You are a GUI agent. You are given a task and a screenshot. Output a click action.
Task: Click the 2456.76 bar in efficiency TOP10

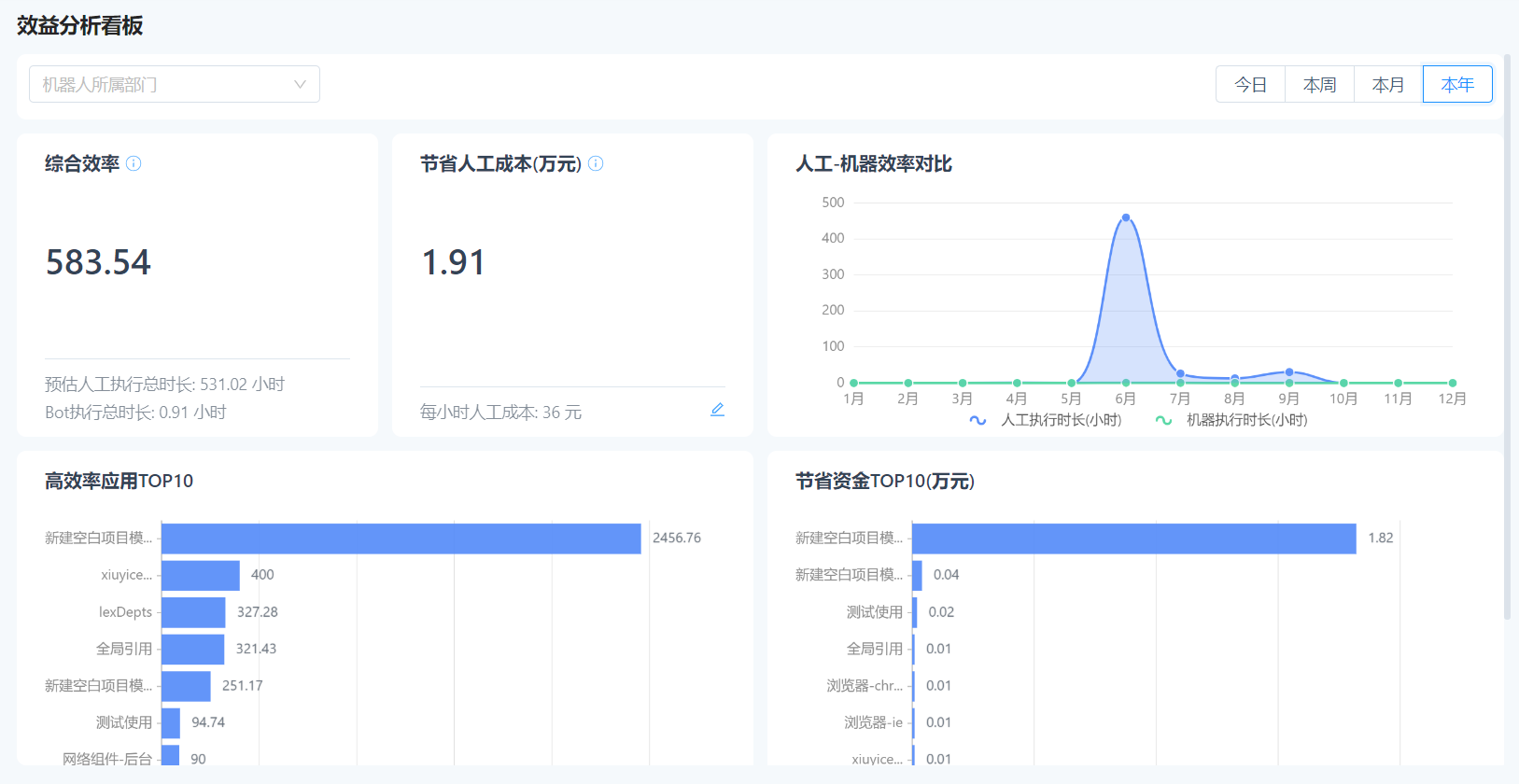401,539
